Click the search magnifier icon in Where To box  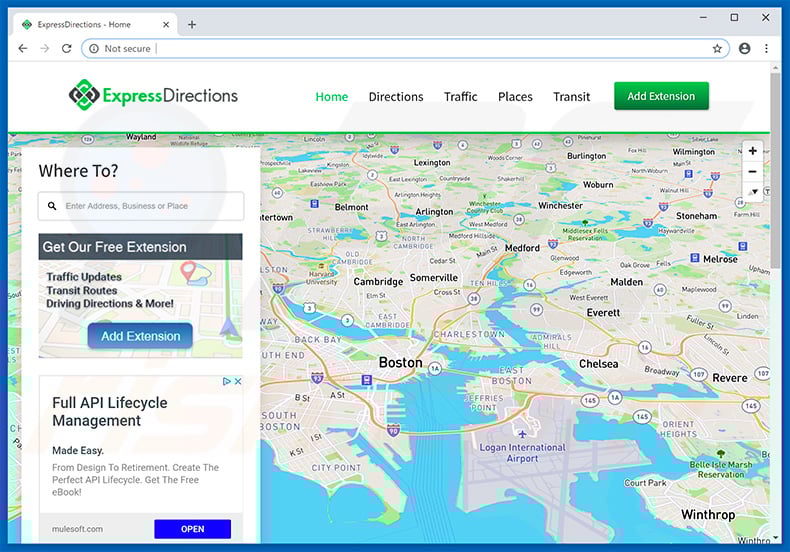(52, 206)
